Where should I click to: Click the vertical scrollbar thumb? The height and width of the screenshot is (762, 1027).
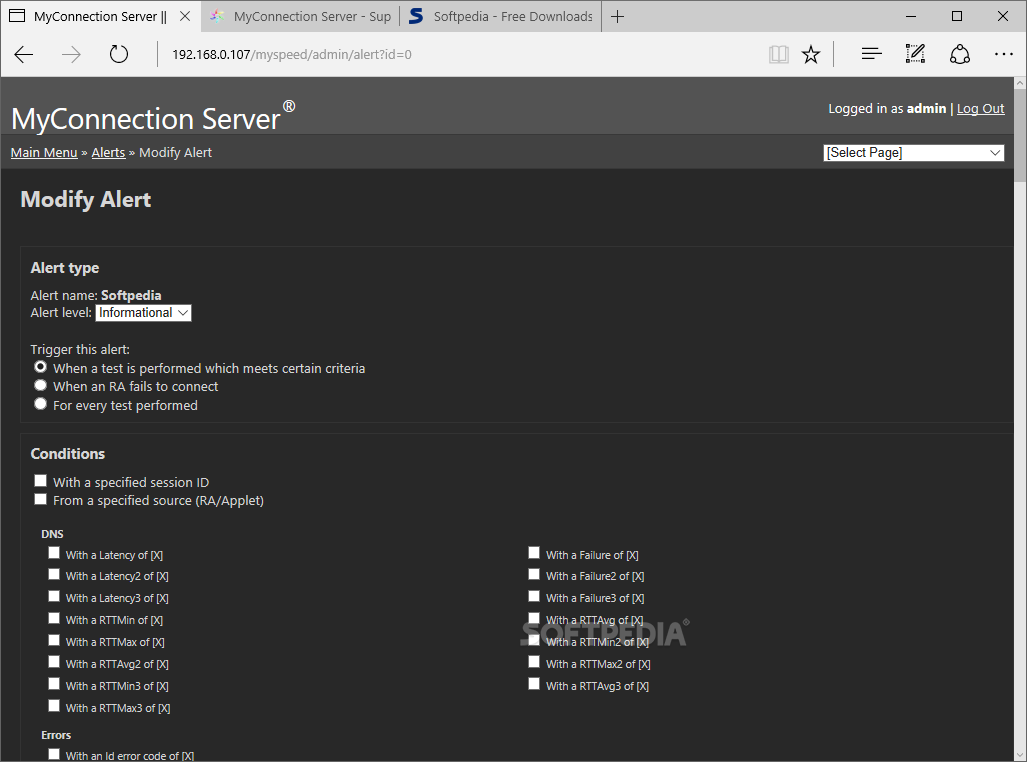click(1020, 136)
